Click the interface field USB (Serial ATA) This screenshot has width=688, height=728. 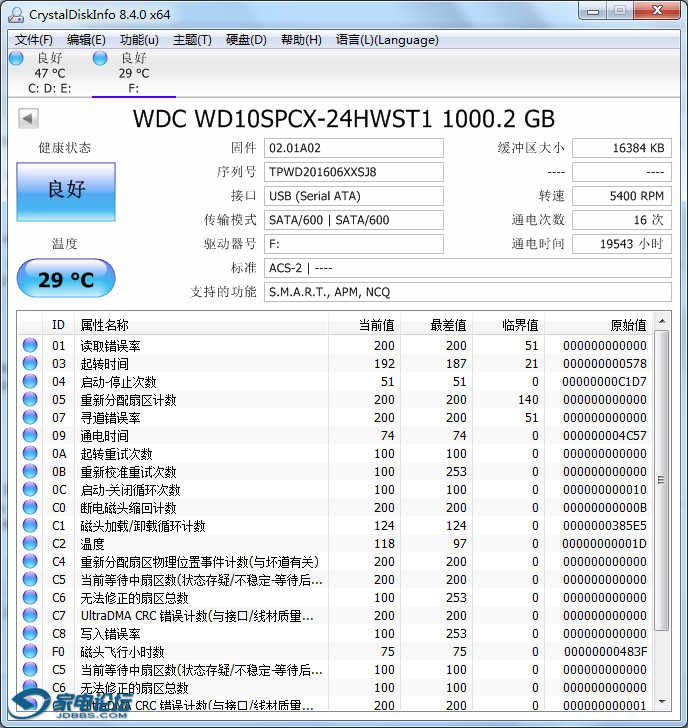coord(354,196)
